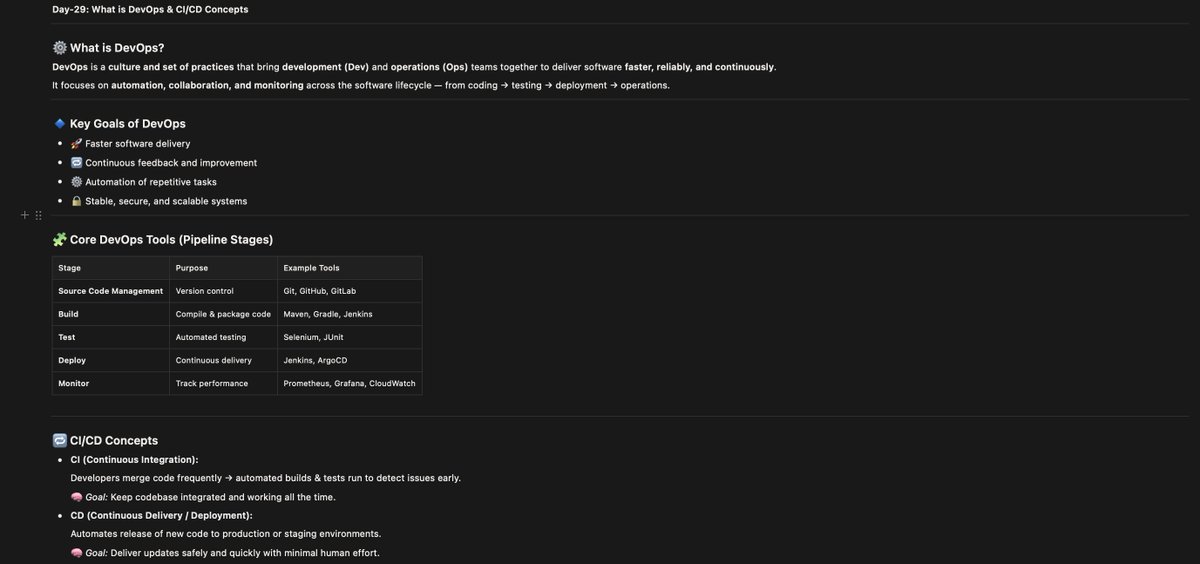Click the "CD (Continuous Delivery / Deployment):" bullet label

pos(161,516)
